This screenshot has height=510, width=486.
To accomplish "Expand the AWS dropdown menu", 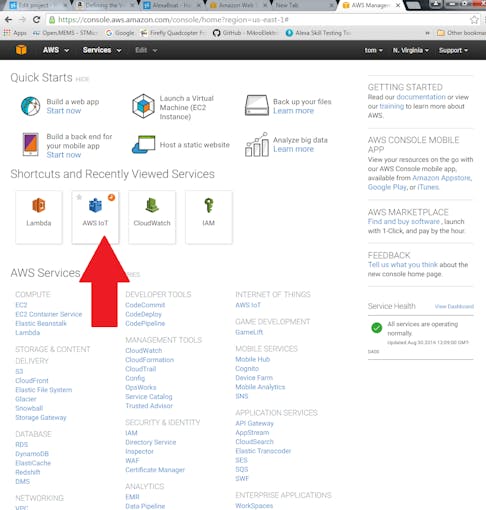I will (x=56, y=50).
